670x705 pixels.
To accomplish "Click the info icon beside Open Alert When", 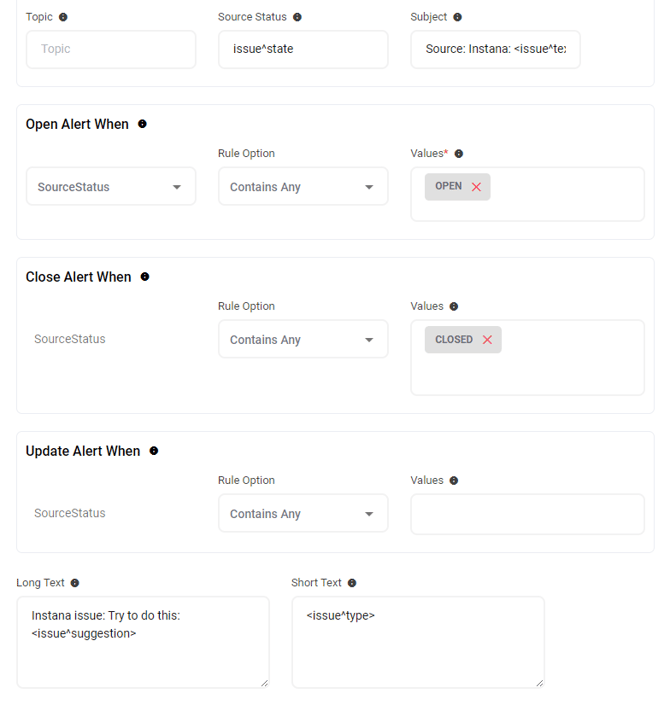I will [142, 124].
